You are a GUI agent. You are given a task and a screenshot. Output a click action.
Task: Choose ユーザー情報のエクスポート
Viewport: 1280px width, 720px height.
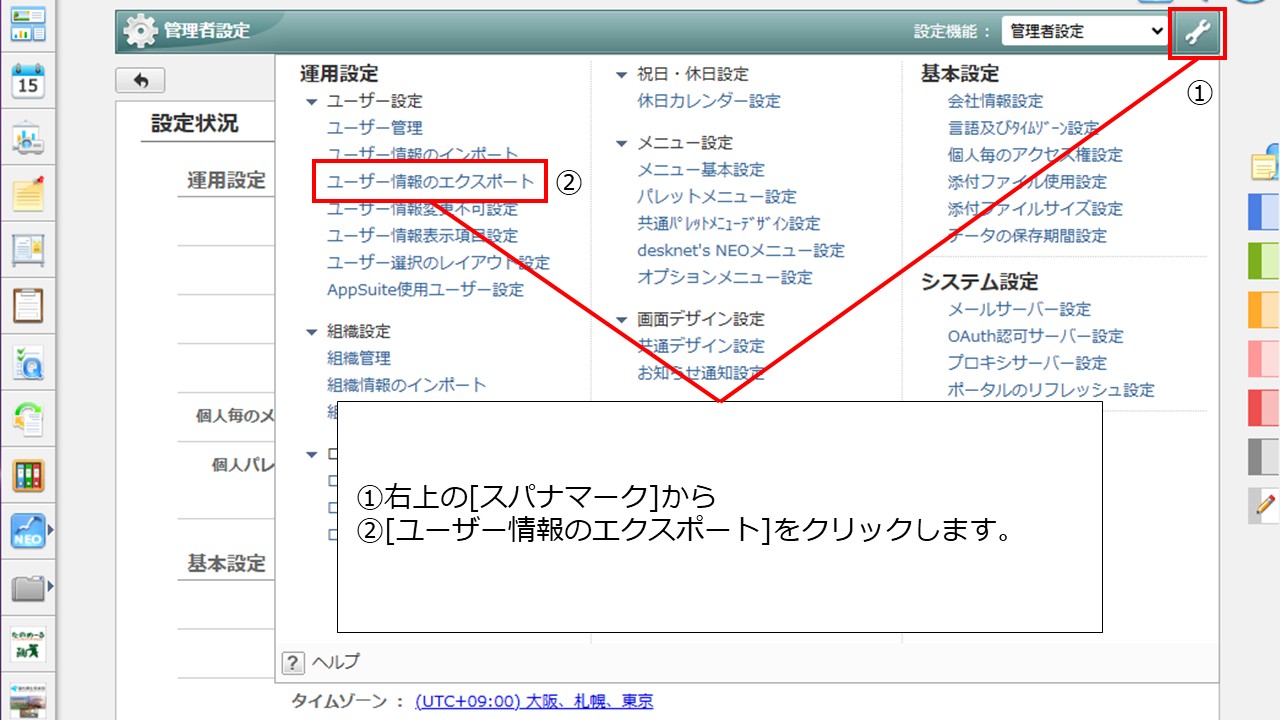click(x=431, y=182)
